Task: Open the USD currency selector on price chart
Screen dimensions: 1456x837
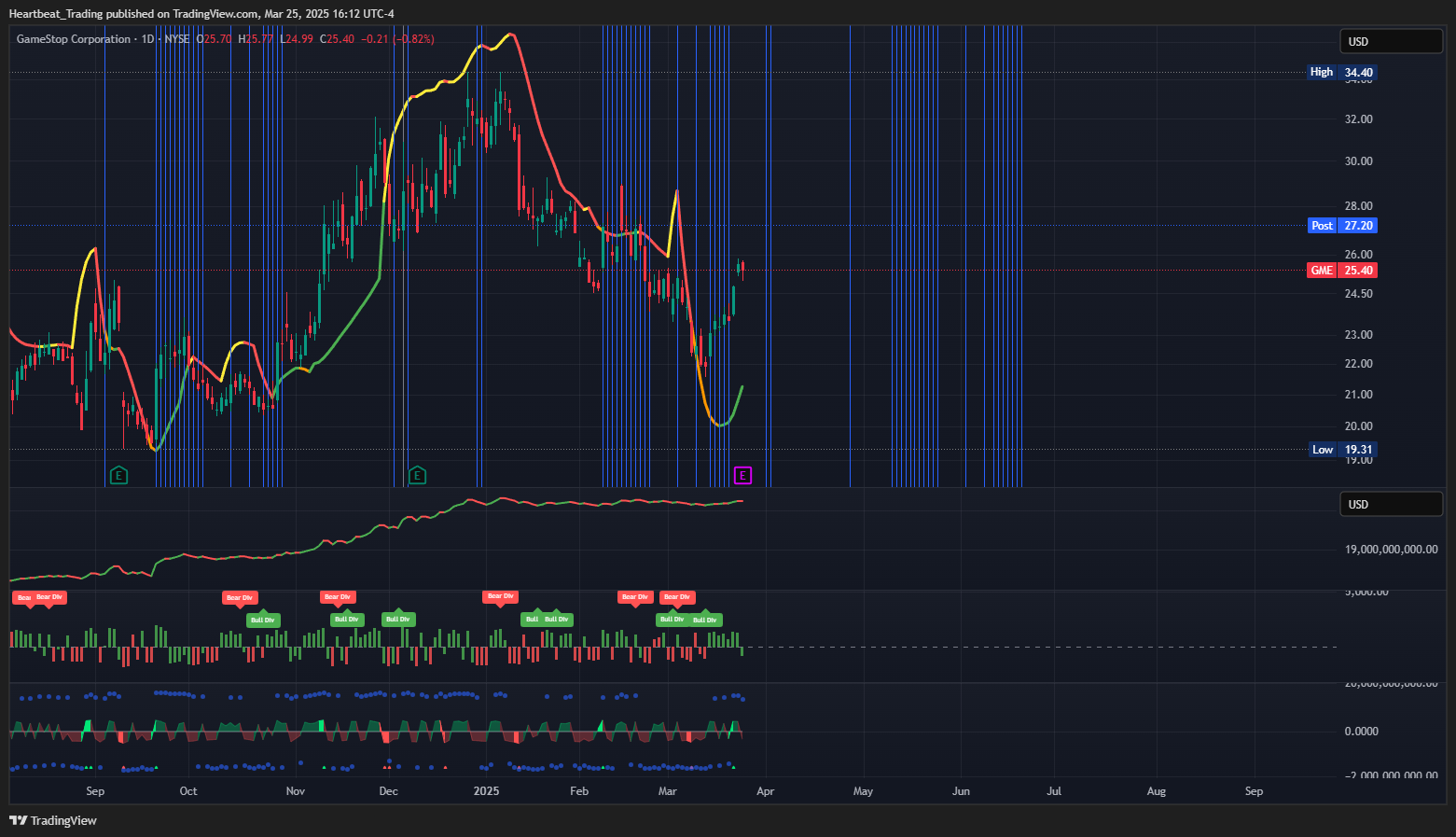Action: coord(1391,41)
